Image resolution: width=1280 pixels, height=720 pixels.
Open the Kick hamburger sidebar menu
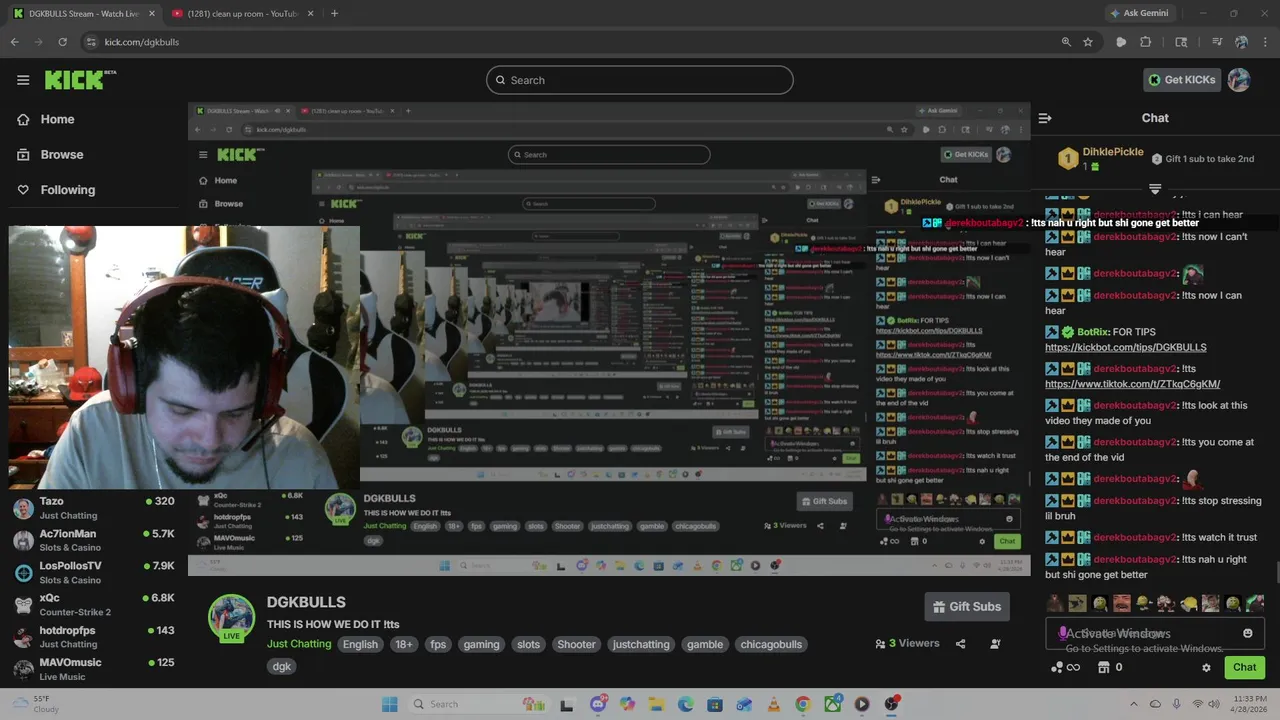coord(23,80)
